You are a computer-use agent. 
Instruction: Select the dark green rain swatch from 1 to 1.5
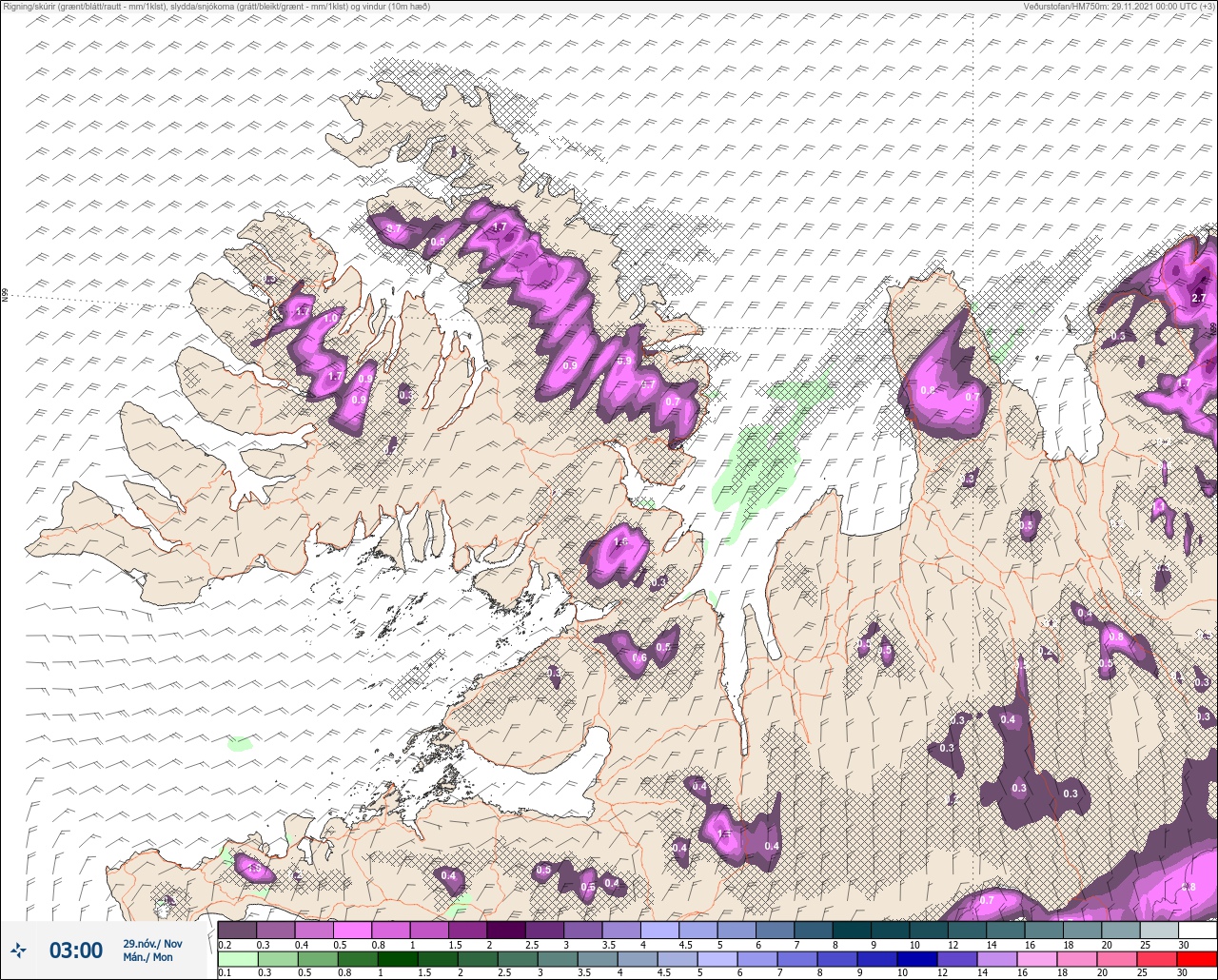(x=398, y=959)
